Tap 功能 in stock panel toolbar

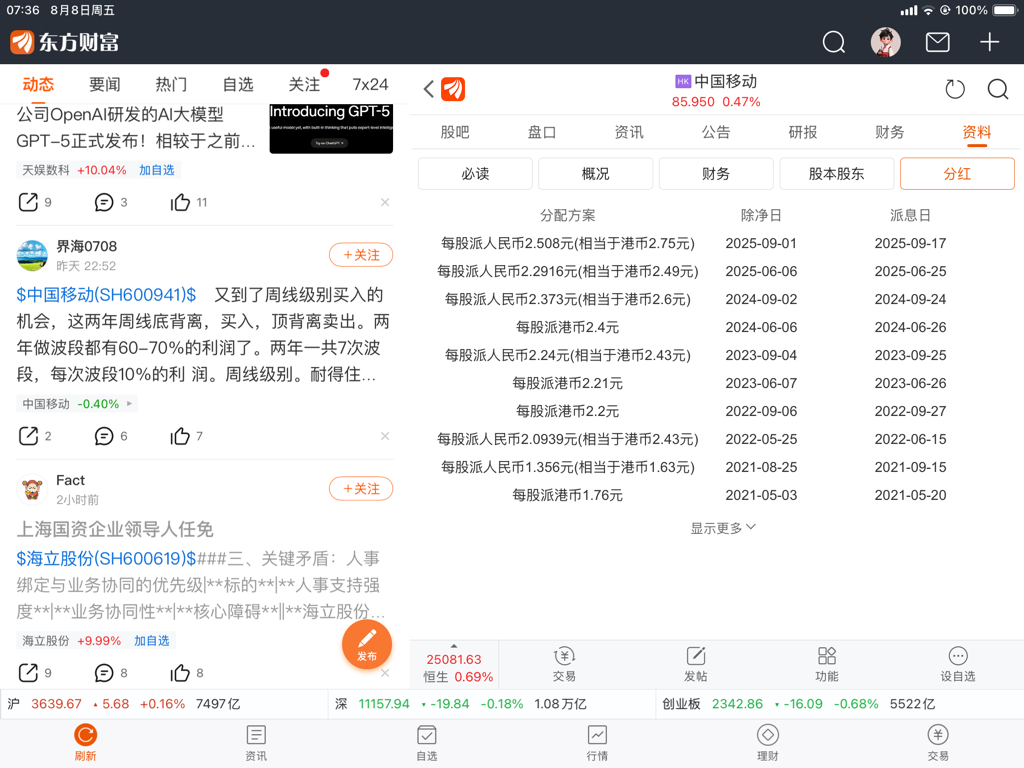[x=827, y=664]
